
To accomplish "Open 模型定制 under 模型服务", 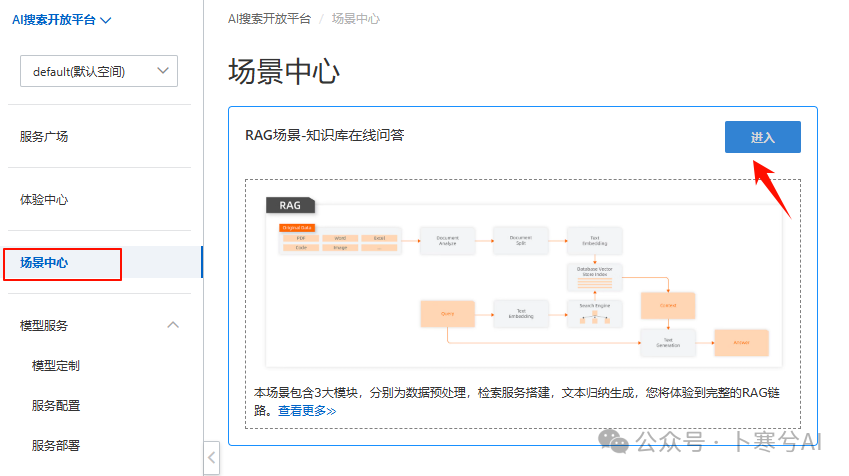I will pos(56,366).
